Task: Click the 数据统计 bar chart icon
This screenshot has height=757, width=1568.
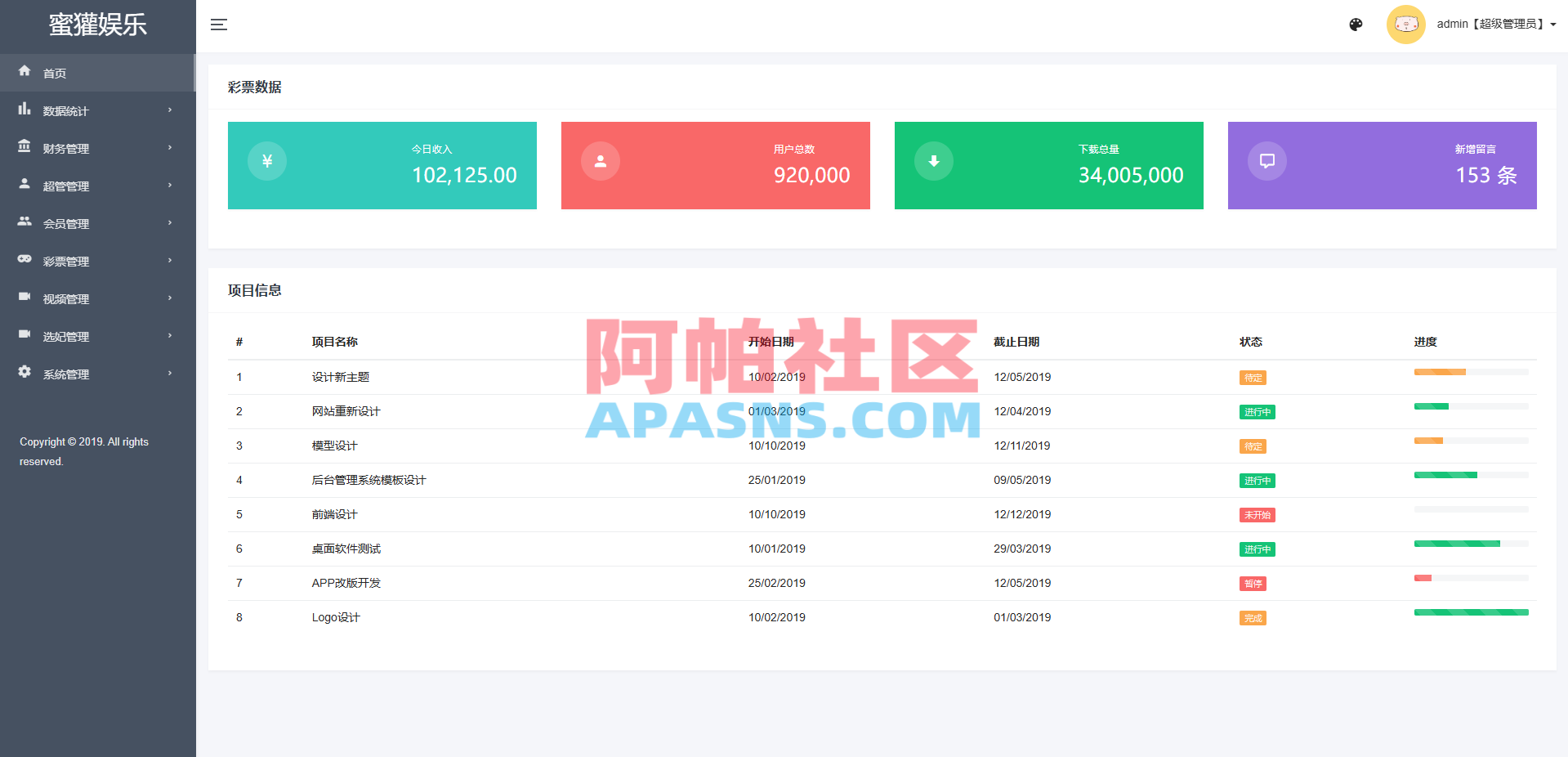Action: point(25,110)
